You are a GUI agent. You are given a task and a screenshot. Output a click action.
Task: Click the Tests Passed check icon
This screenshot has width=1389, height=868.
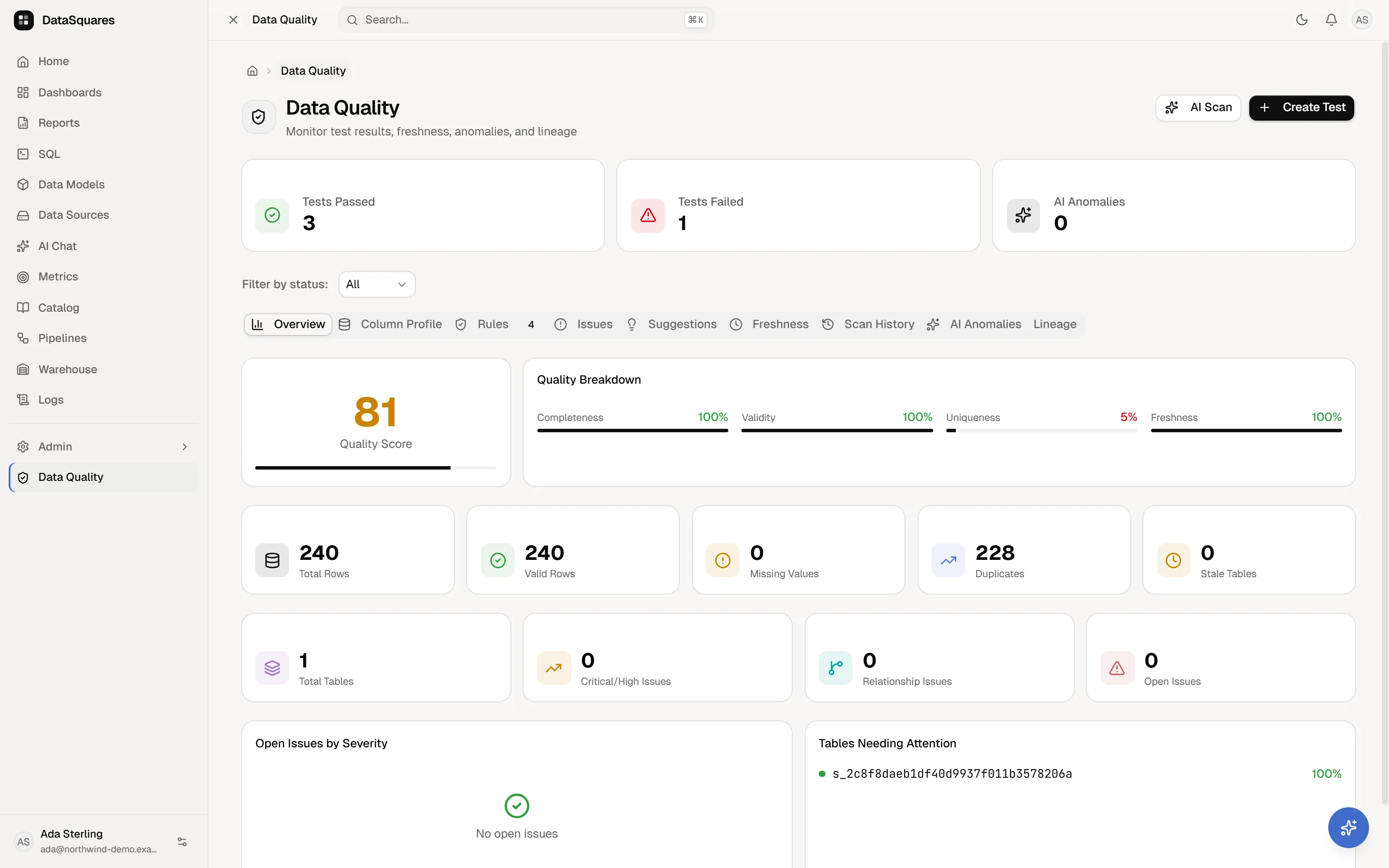pyautogui.click(x=272, y=215)
